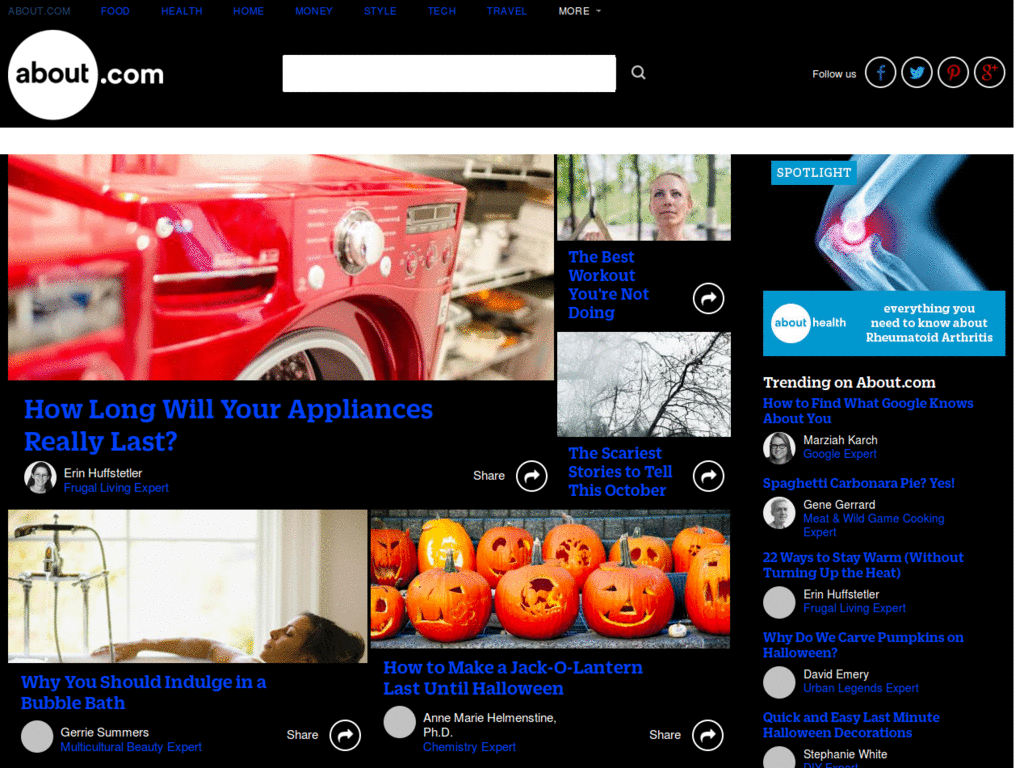1024x768 pixels.
Task: Click Gene Gerrard's avatar photo
Action: 779,513
